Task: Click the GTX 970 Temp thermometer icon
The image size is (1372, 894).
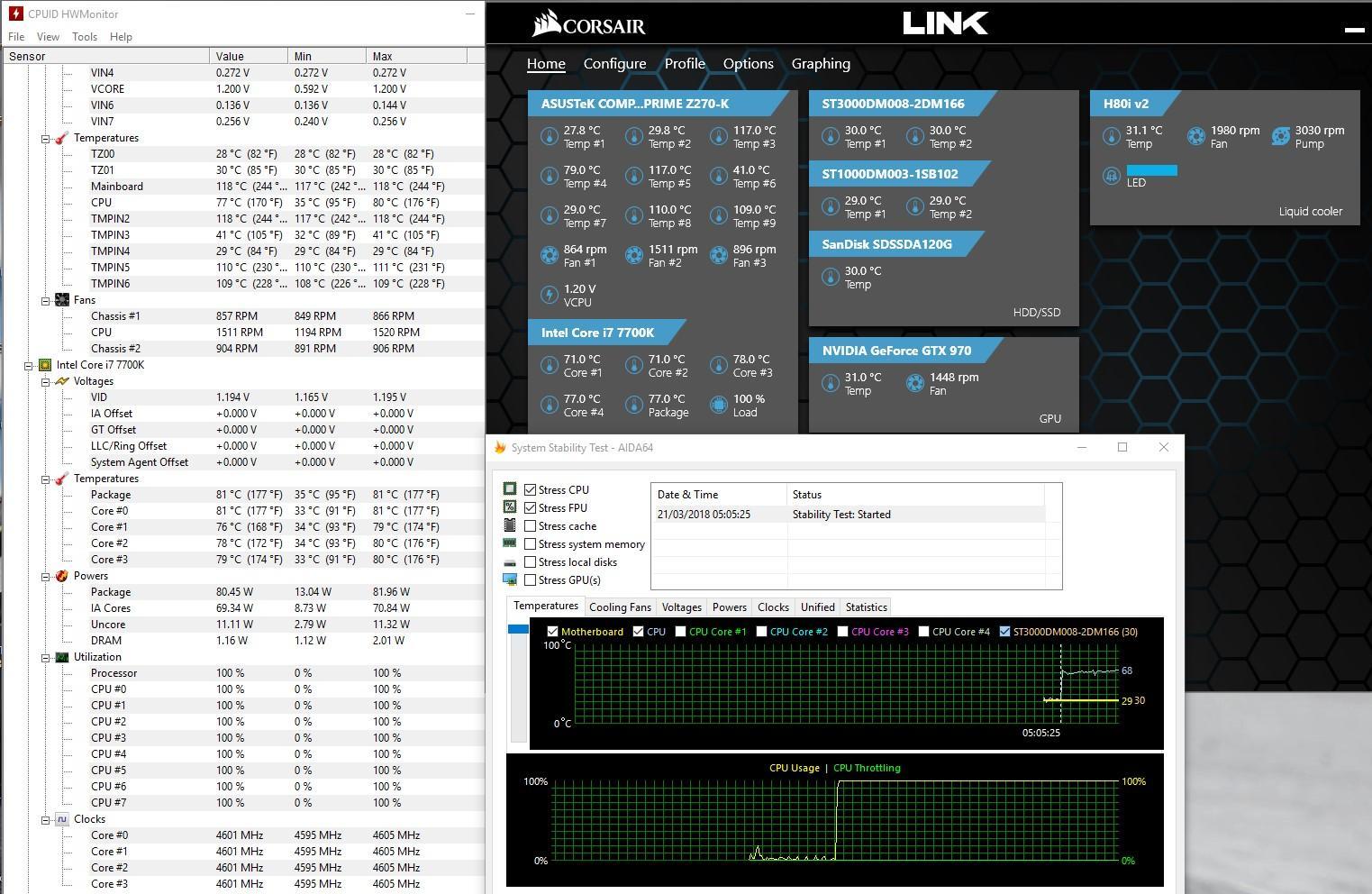Action: [x=830, y=384]
